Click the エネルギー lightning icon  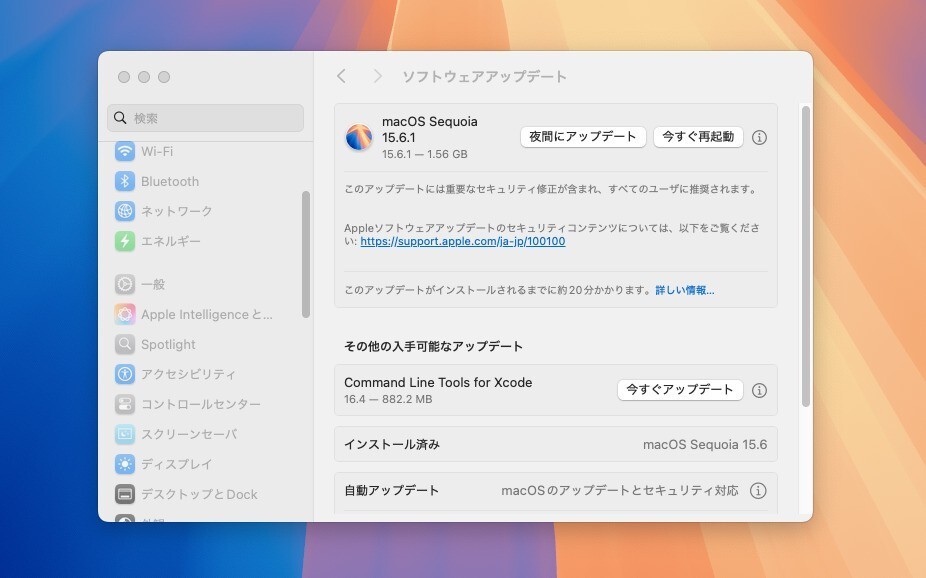tap(125, 241)
